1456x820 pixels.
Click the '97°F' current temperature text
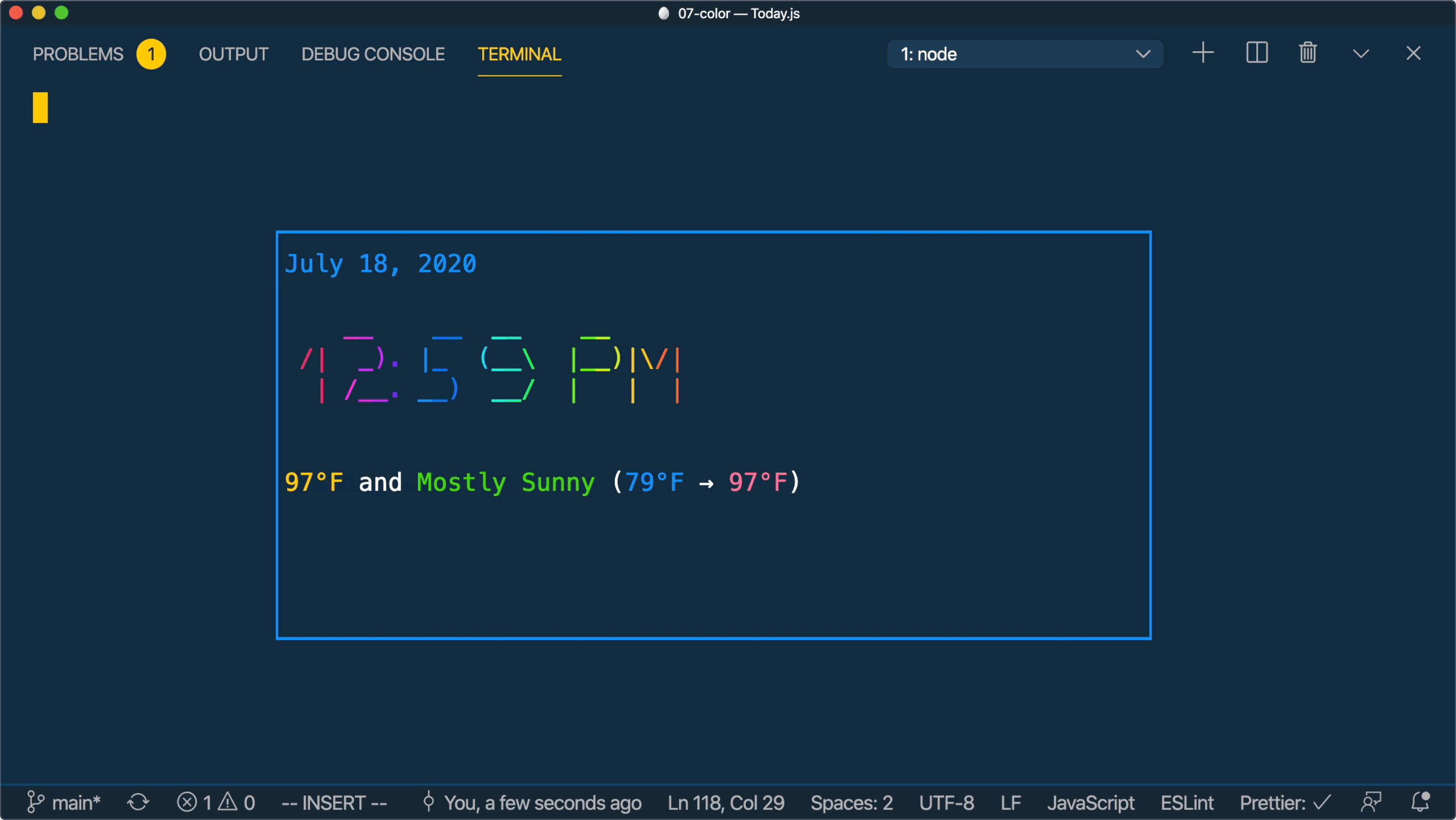[x=313, y=482]
